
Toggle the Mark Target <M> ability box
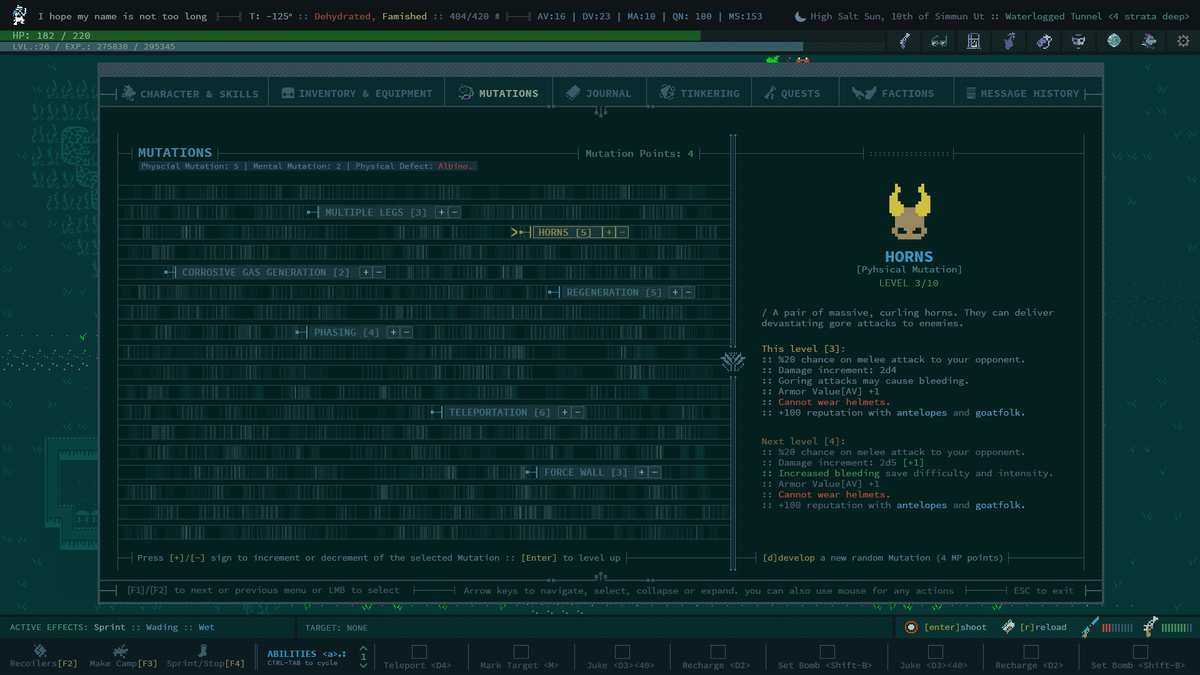tap(518, 651)
